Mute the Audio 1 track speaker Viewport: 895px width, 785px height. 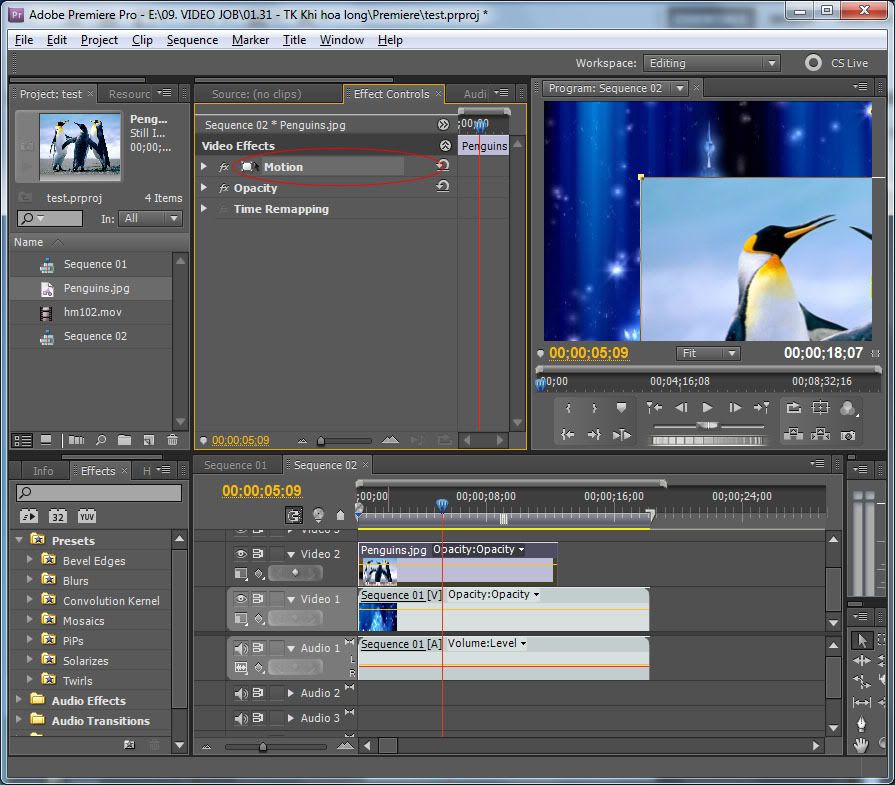(241, 648)
